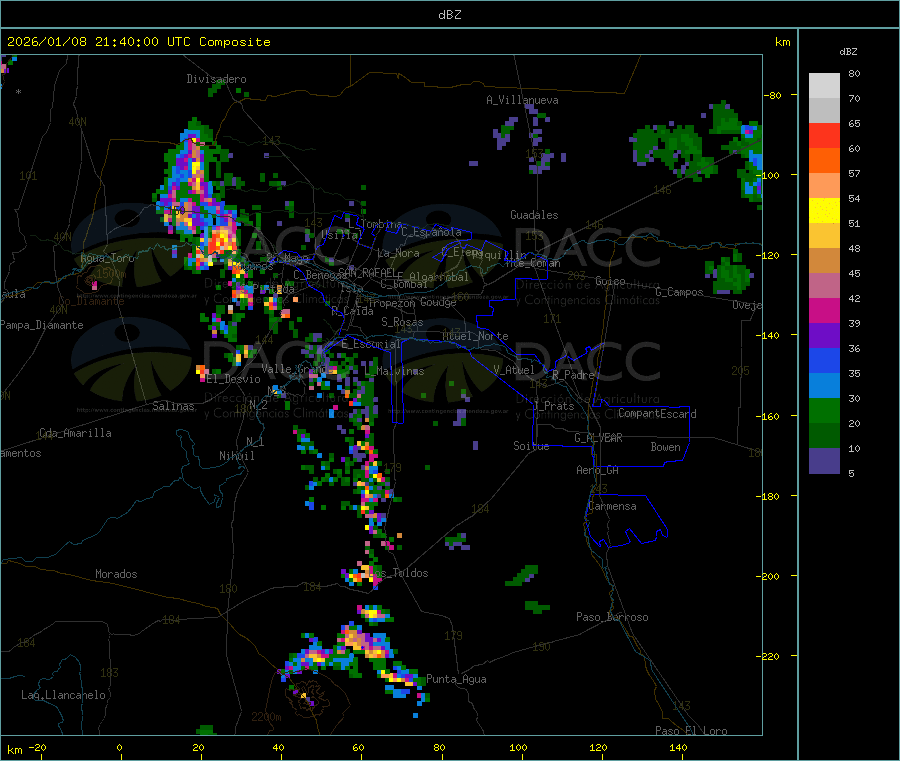Image resolution: width=900 pixels, height=761 pixels.
Task: Pick the slate purple 5–10 dBZ legend swatch
Action: pos(824,461)
